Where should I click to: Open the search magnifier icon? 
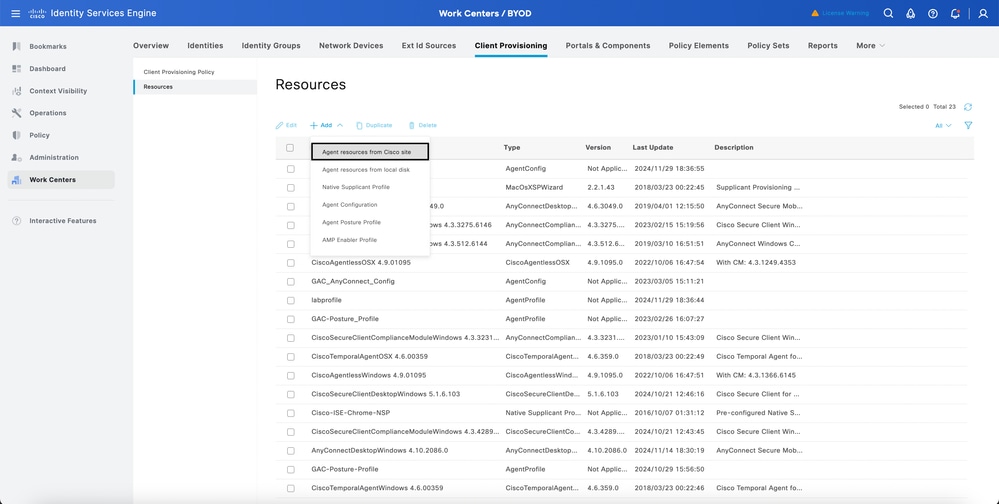click(888, 13)
